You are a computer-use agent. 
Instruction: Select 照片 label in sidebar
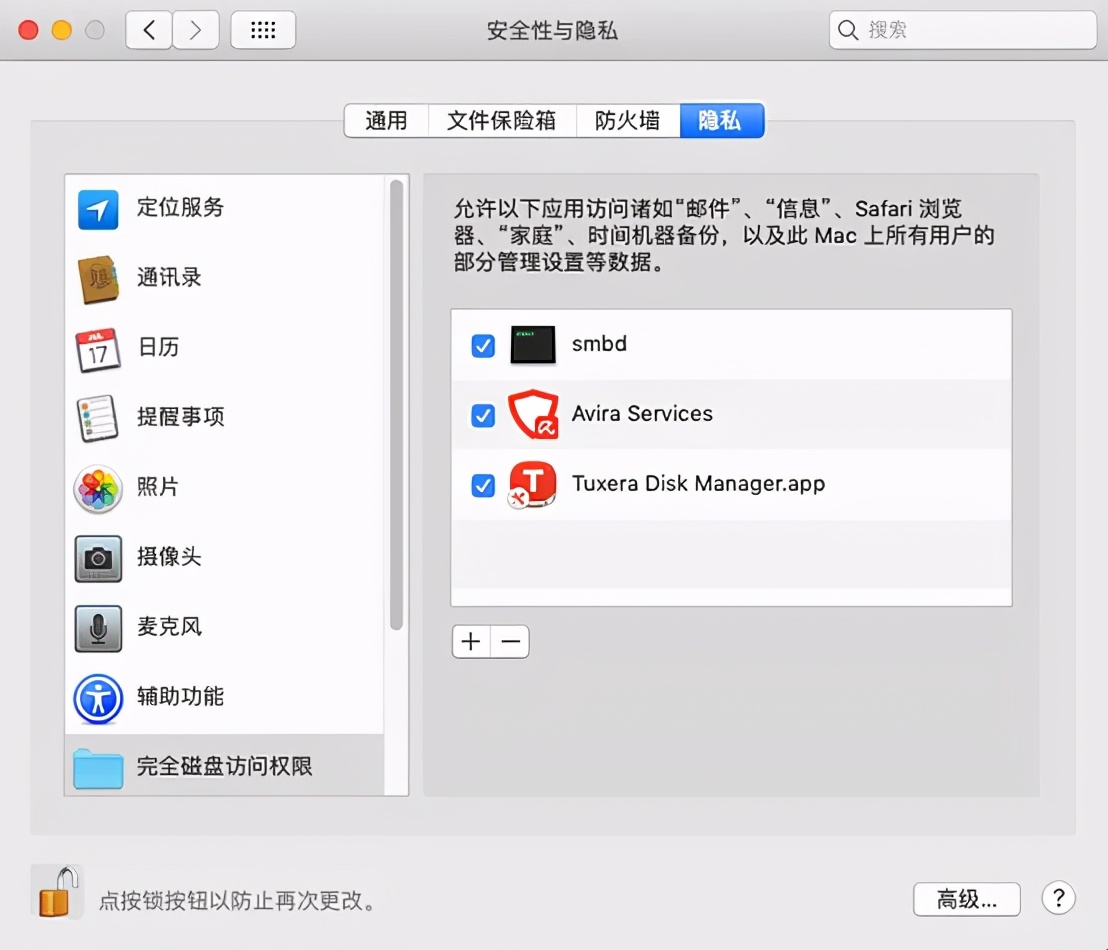[x=158, y=487]
